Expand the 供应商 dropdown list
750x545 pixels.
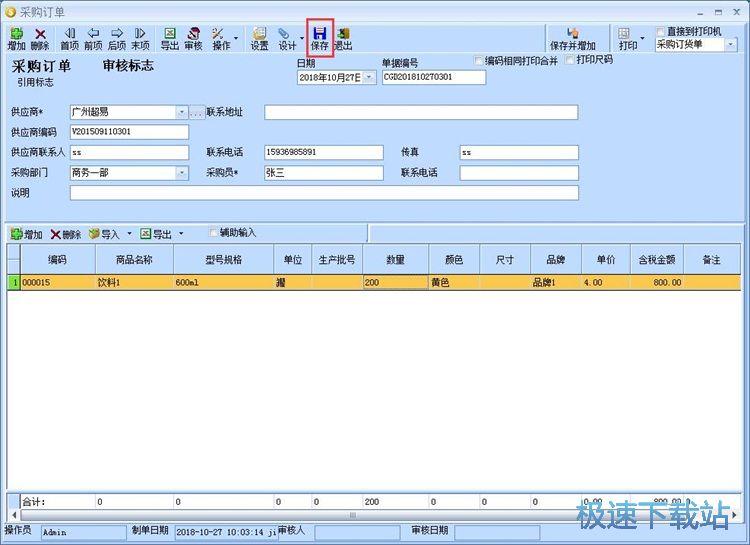tap(181, 112)
